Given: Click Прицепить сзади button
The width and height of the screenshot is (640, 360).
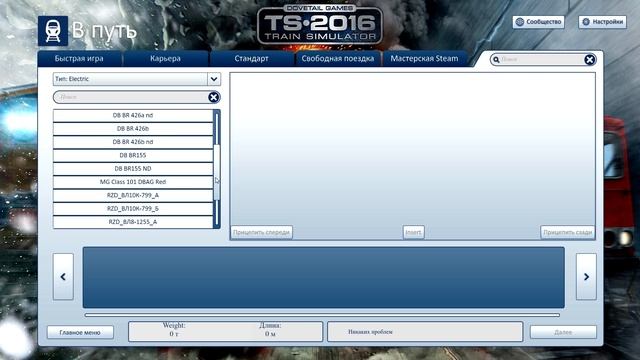Looking at the screenshot, I should pos(567,232).
